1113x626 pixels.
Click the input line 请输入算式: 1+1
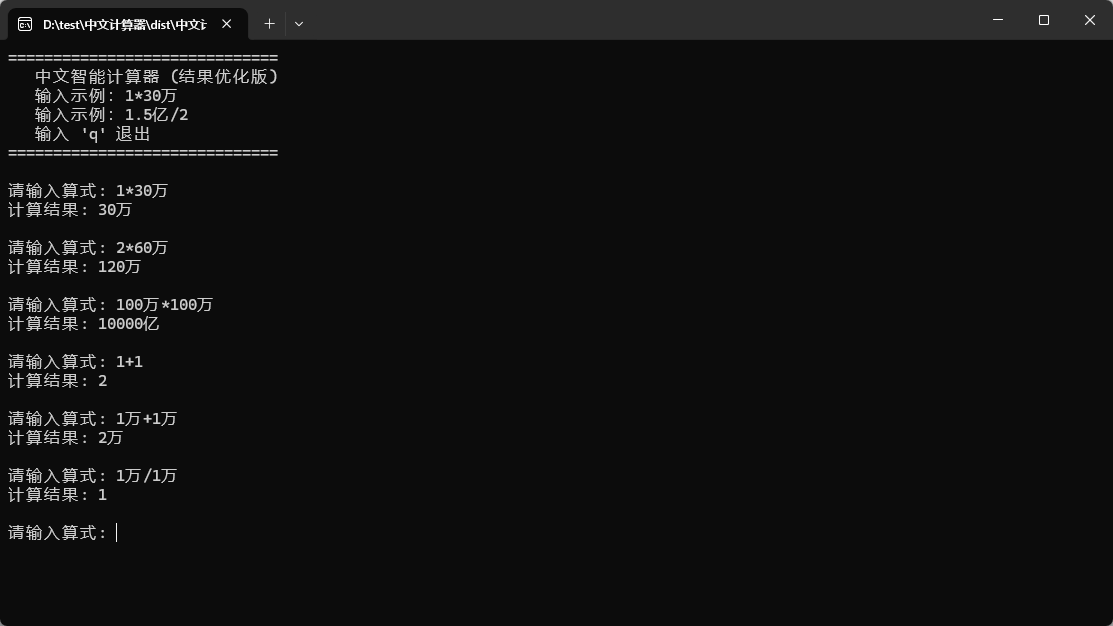(x=75, y=362)
